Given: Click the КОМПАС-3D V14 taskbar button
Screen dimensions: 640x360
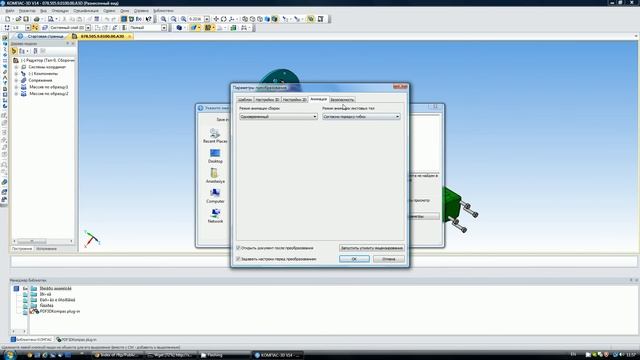Looking at the screenshot, I should 277,355.
